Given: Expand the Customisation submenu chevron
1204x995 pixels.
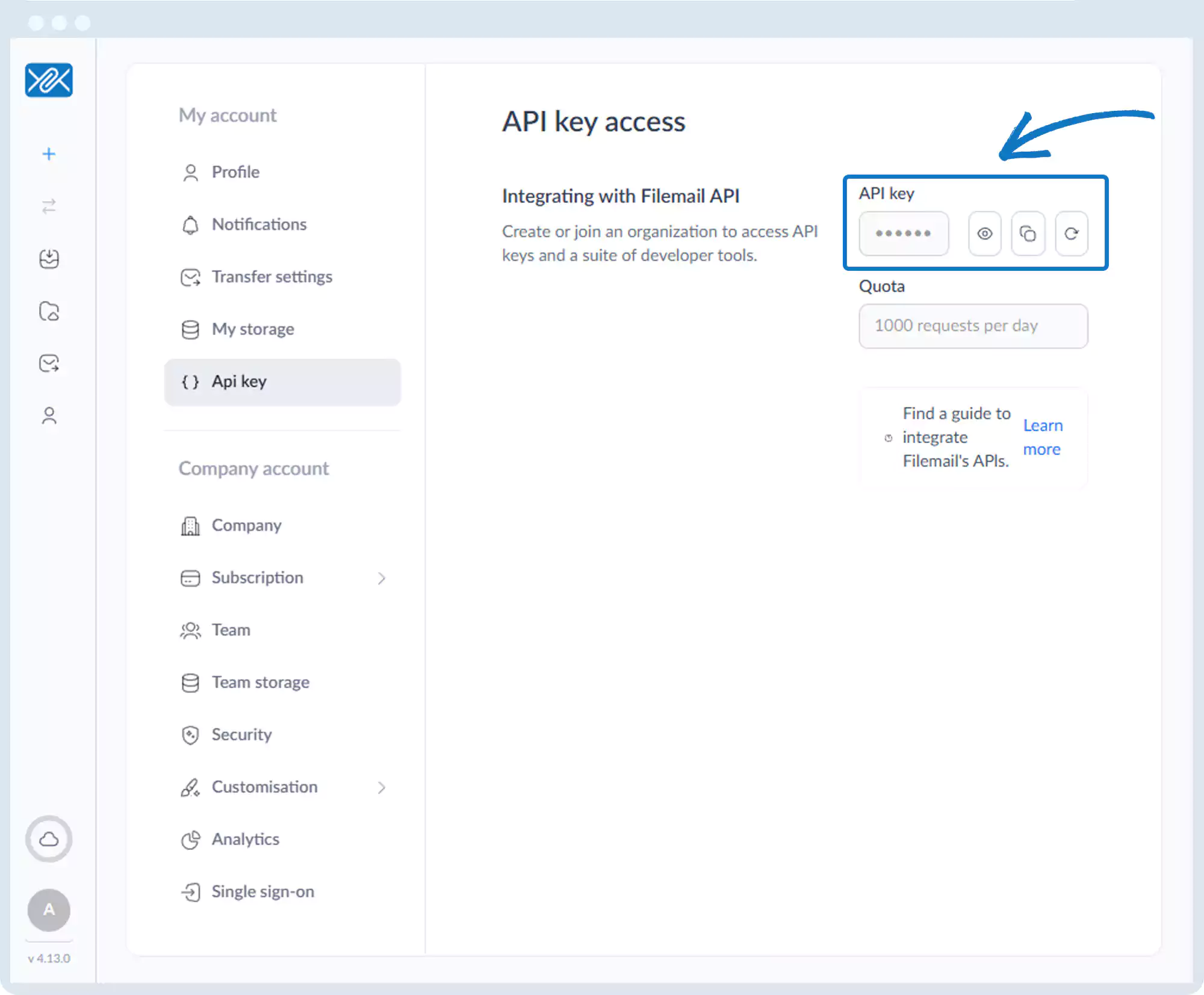Looking at the screenshot, I should click(381, 787).
